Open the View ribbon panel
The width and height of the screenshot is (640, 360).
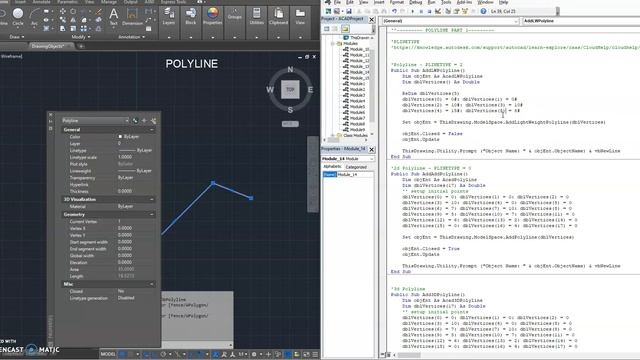(x=300, y=16)
